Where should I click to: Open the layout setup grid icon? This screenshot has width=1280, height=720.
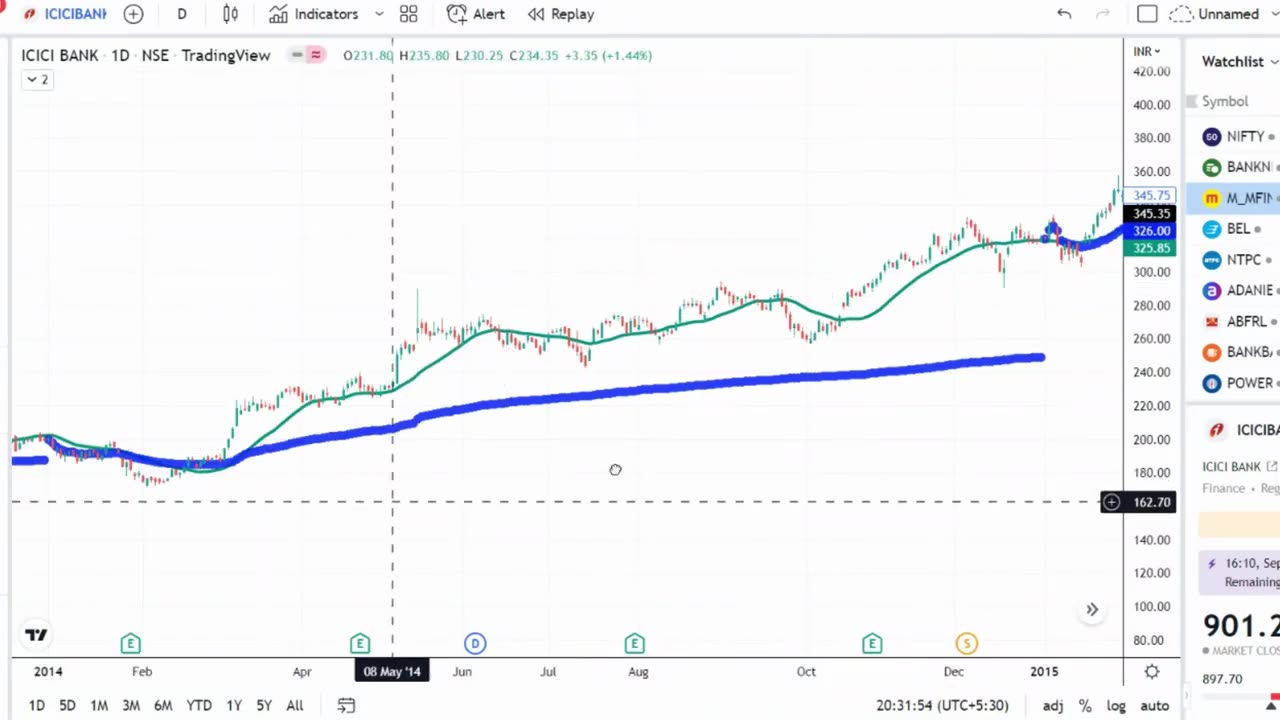[408, 14]
